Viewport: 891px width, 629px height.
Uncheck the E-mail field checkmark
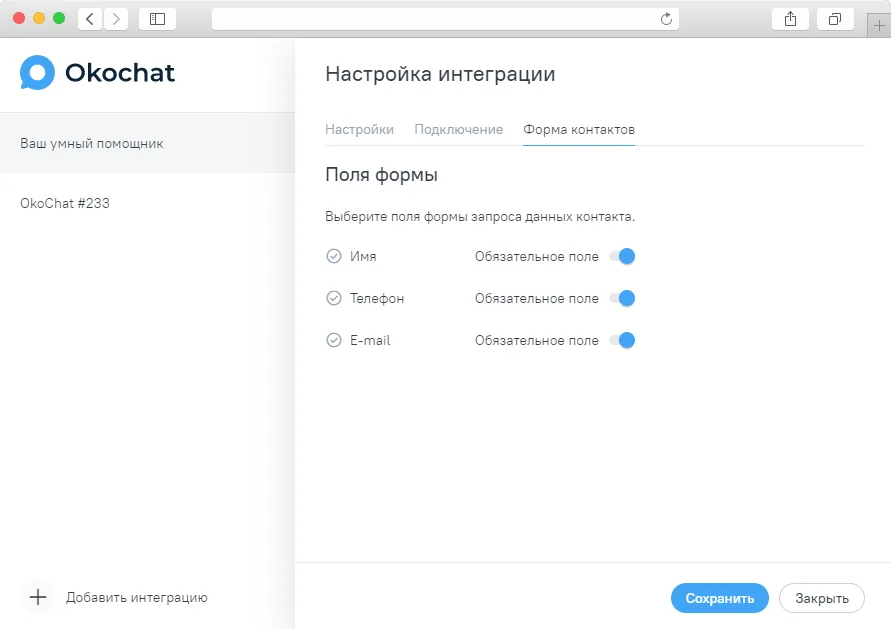coord(334,340)
